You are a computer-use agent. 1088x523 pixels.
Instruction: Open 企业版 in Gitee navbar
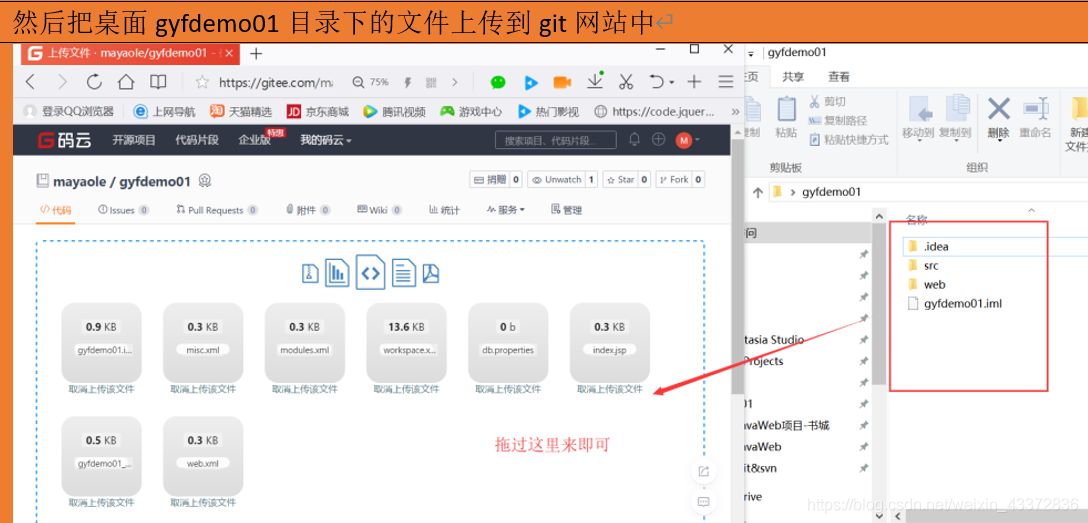[x=254, y=140]
